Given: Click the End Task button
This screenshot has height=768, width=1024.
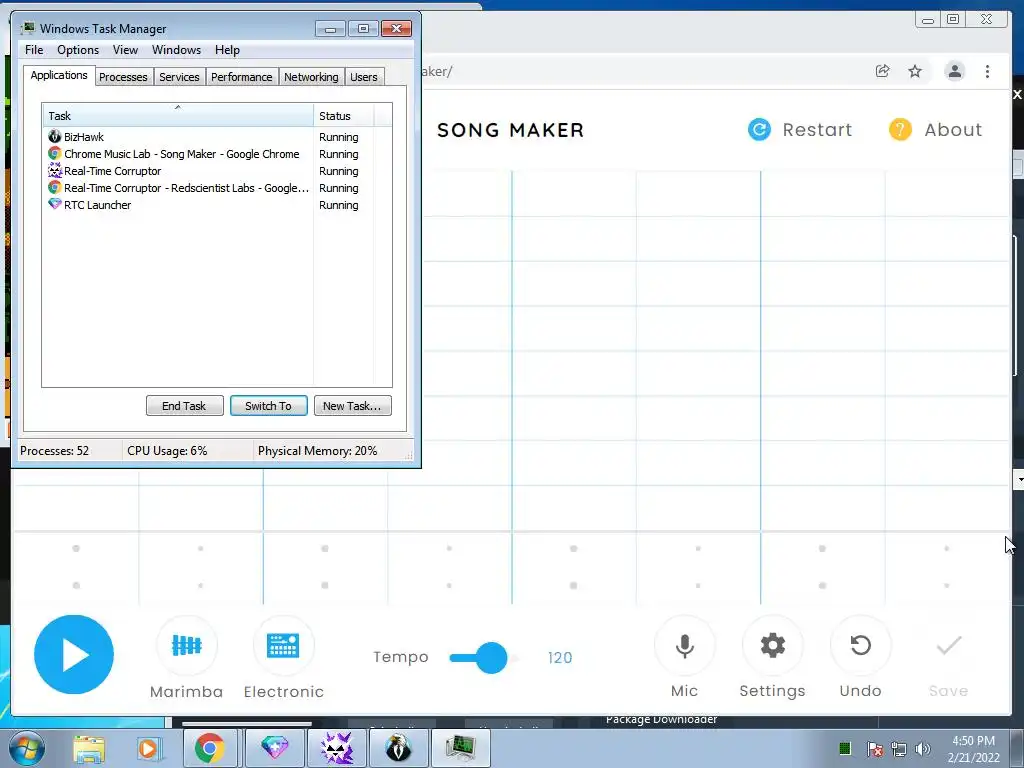Looking at the screenshot, I should coord(184,406).
